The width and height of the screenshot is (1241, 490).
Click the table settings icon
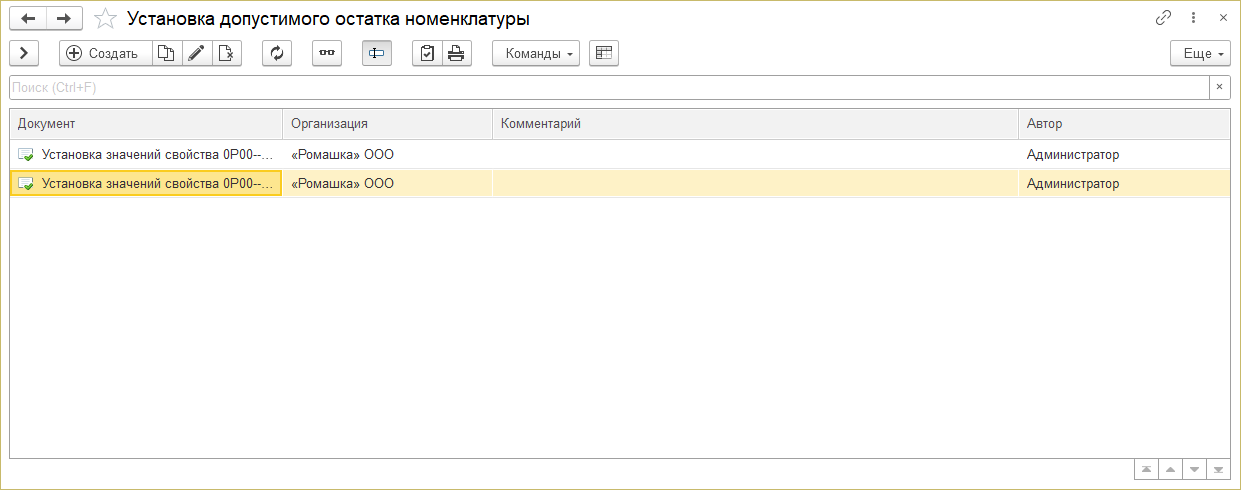coord(604,54)
